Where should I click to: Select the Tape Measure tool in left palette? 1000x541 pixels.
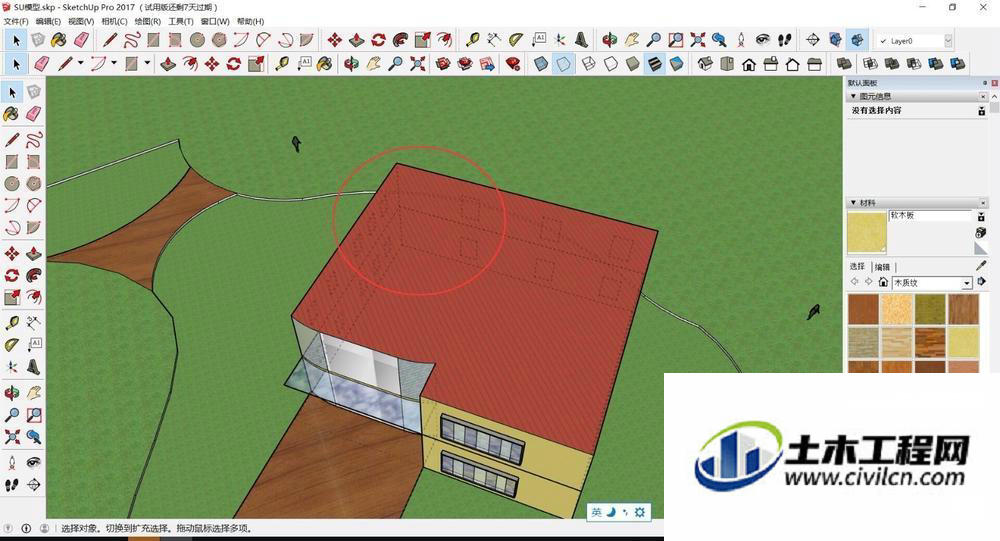pyautogui.click(x=11, y=323)
